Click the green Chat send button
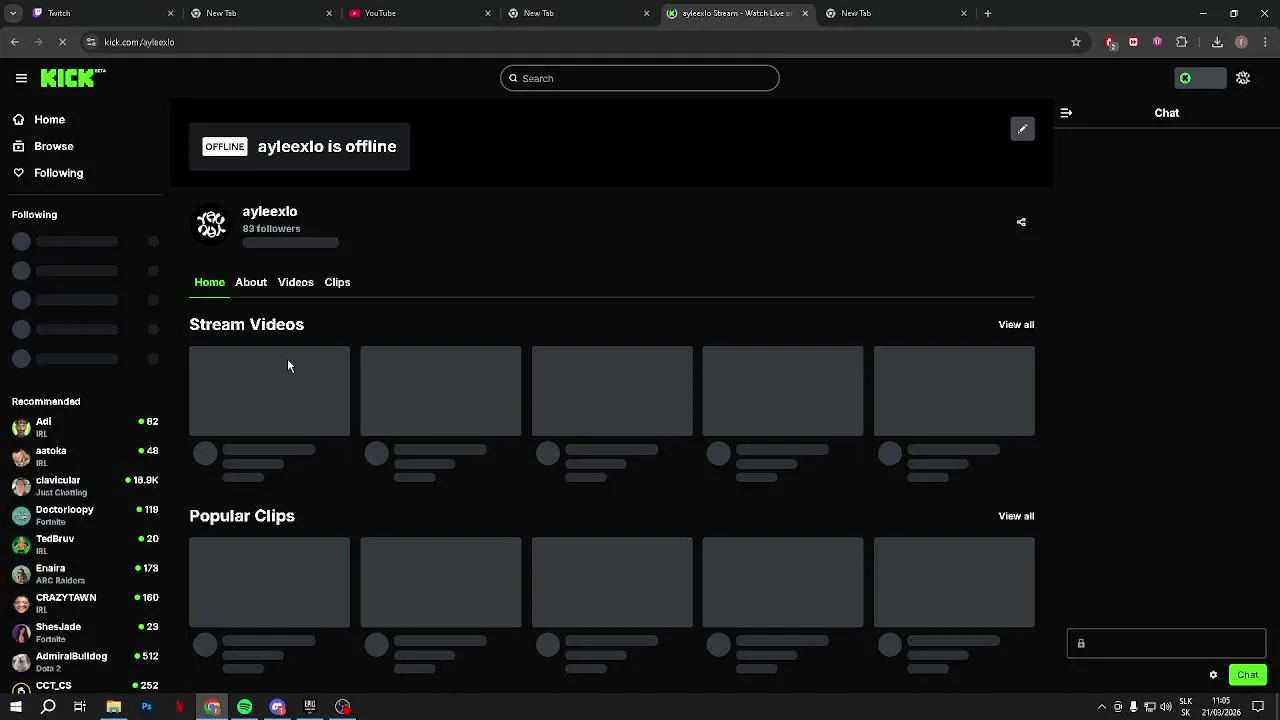This screenshot has height=720, width=1280. pyautogui.click(x=1248, y=675)
